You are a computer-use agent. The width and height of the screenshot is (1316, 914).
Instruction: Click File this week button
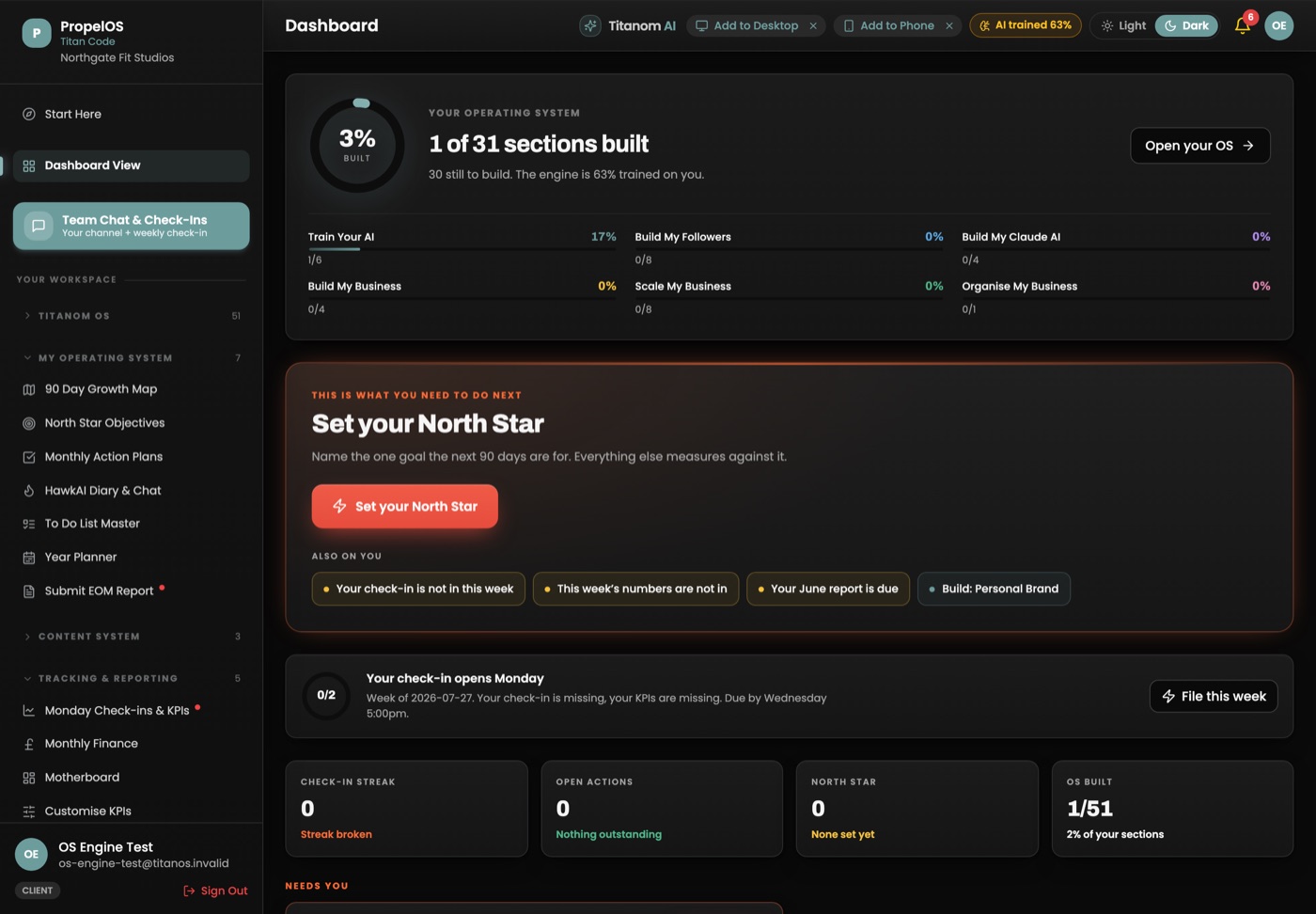coord(1214,696)
